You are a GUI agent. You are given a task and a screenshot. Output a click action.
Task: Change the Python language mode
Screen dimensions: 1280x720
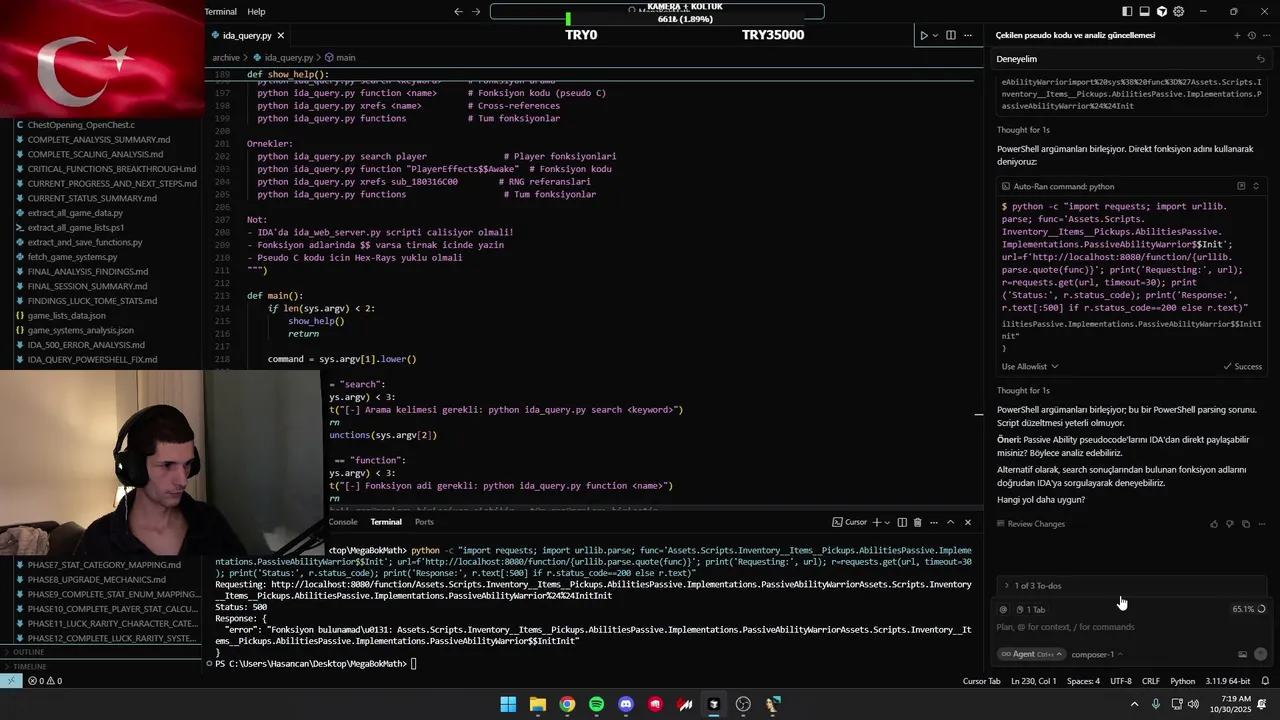[1182, 681]
